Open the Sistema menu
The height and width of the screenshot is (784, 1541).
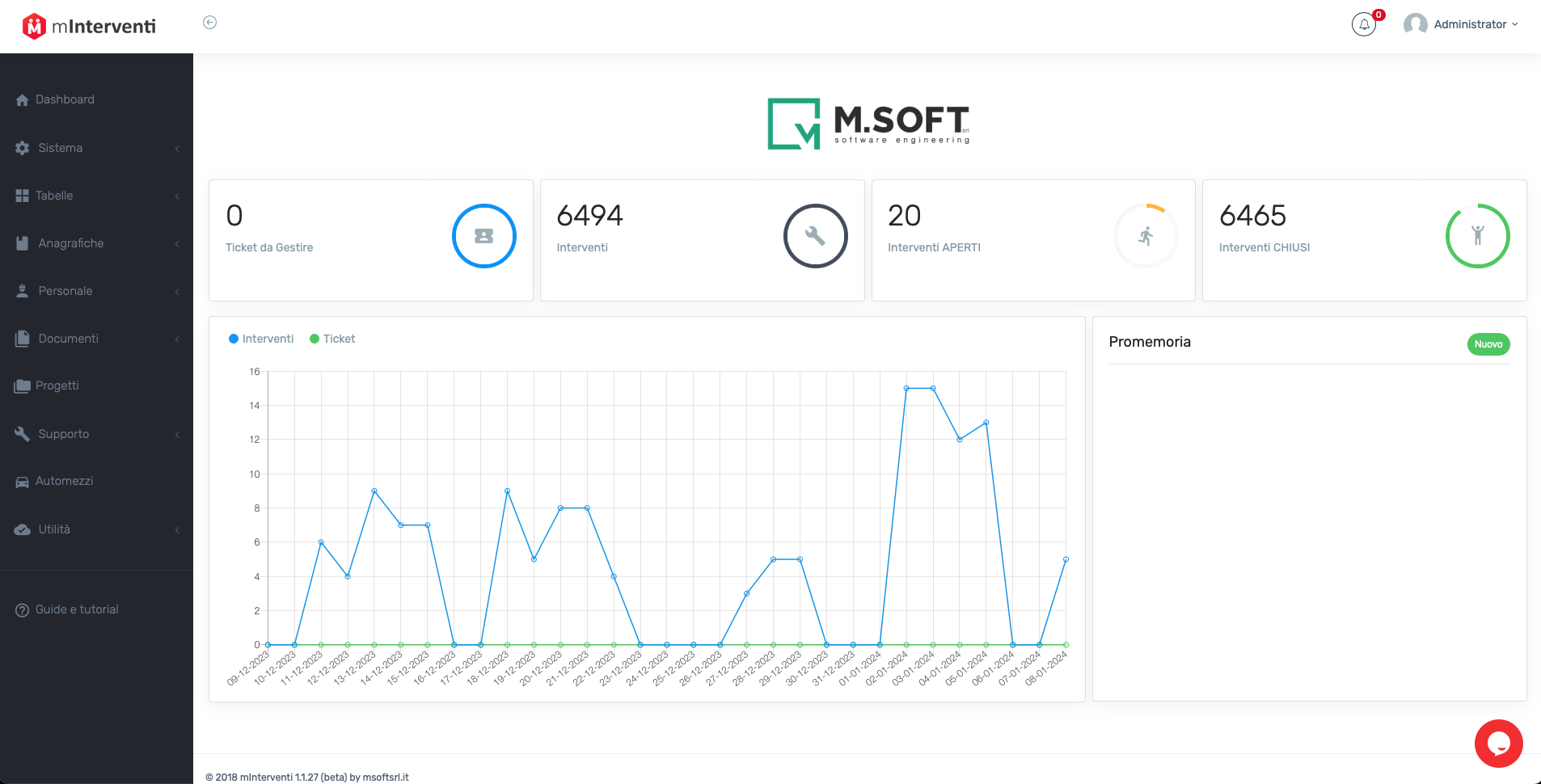coord(61,148)
